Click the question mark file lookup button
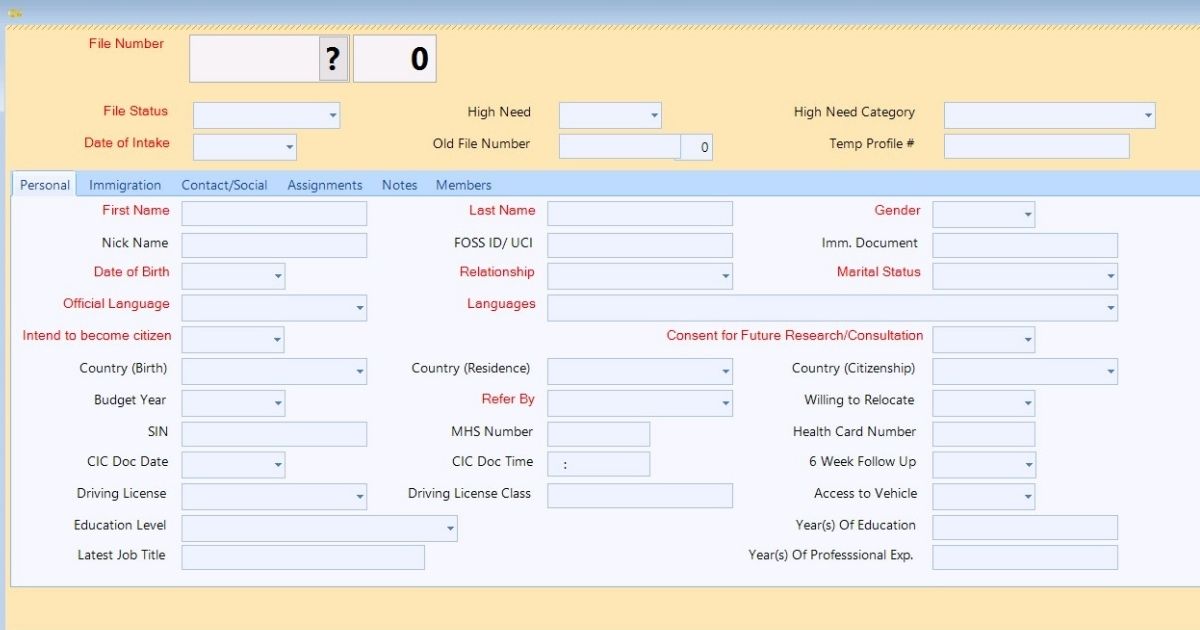Image resolution: width=1200 pixels, height=630 pixels. pyautogui.click(x=334, y=57)
